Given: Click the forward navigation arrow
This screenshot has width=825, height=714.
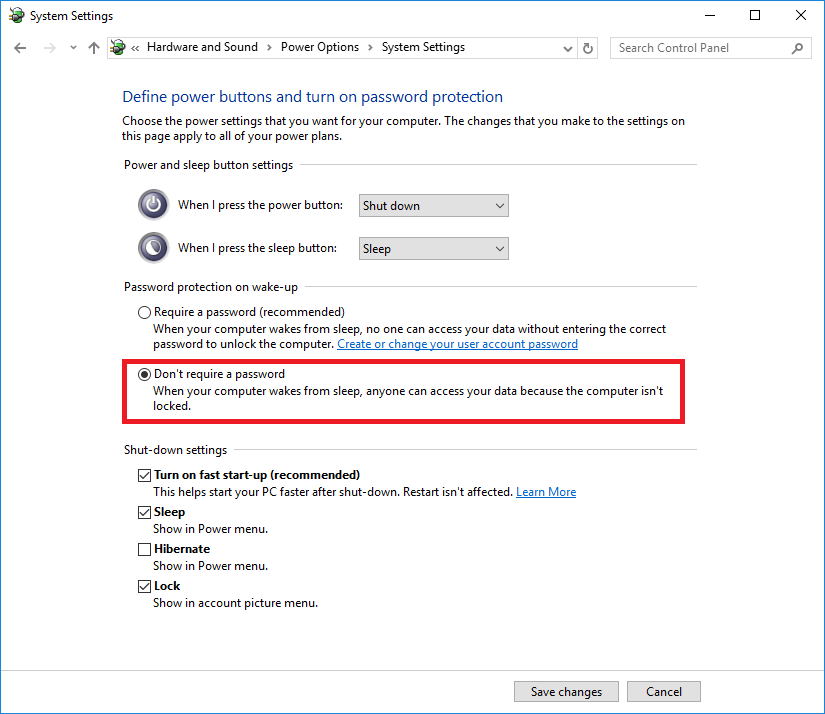Looking at the screenshot, I should pos(49,48).
